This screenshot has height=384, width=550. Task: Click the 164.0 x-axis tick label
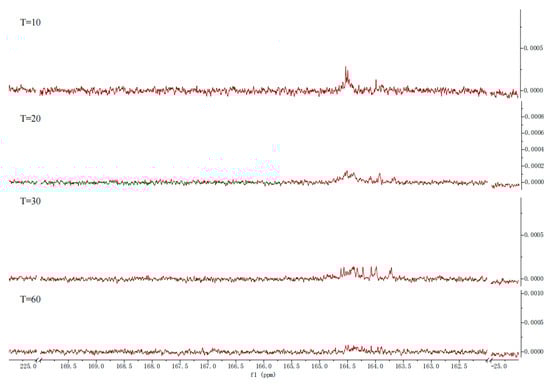pyautogui.click(x=375, y=366)
